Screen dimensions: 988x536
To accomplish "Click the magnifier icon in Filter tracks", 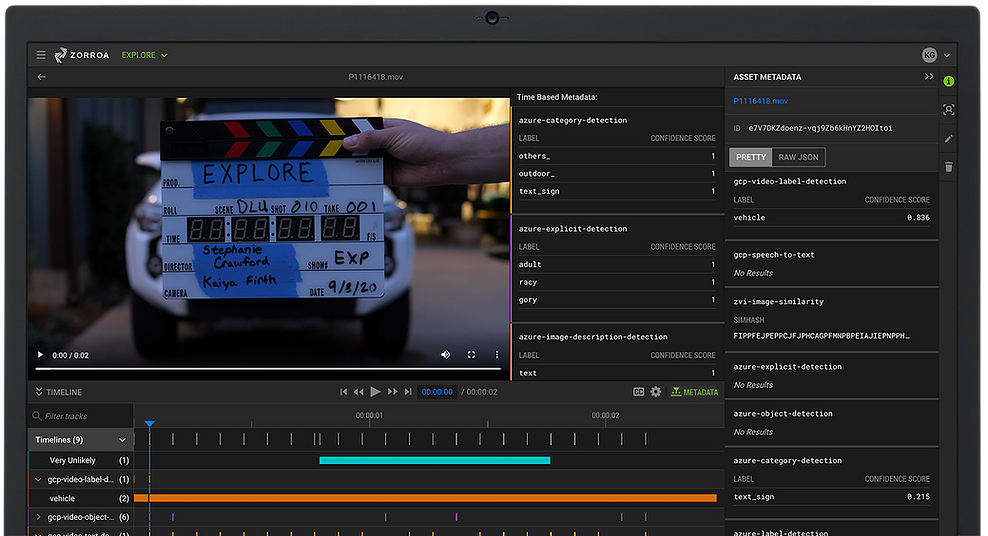I will pos(37,416).
